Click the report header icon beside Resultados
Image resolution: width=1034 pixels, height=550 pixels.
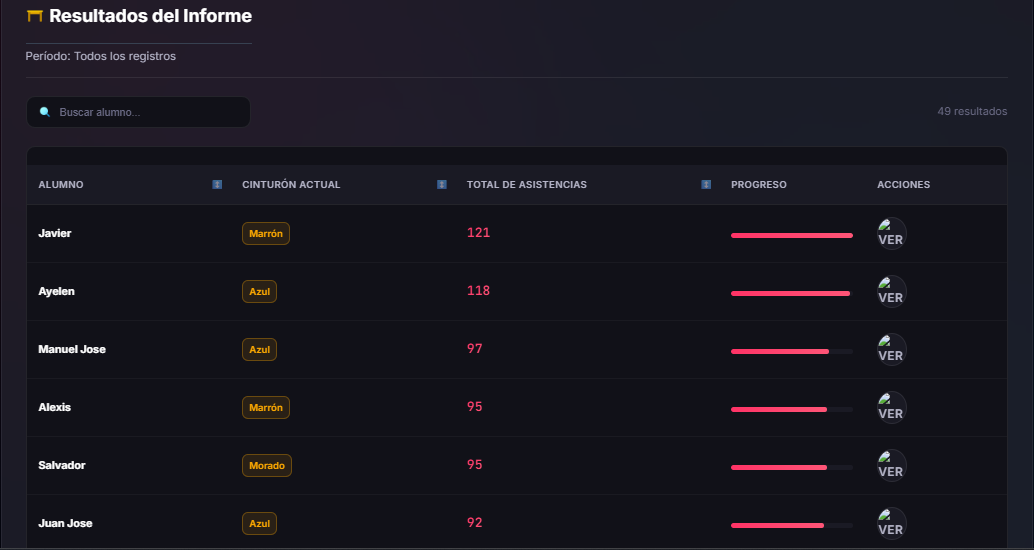[x=35, y=16]
